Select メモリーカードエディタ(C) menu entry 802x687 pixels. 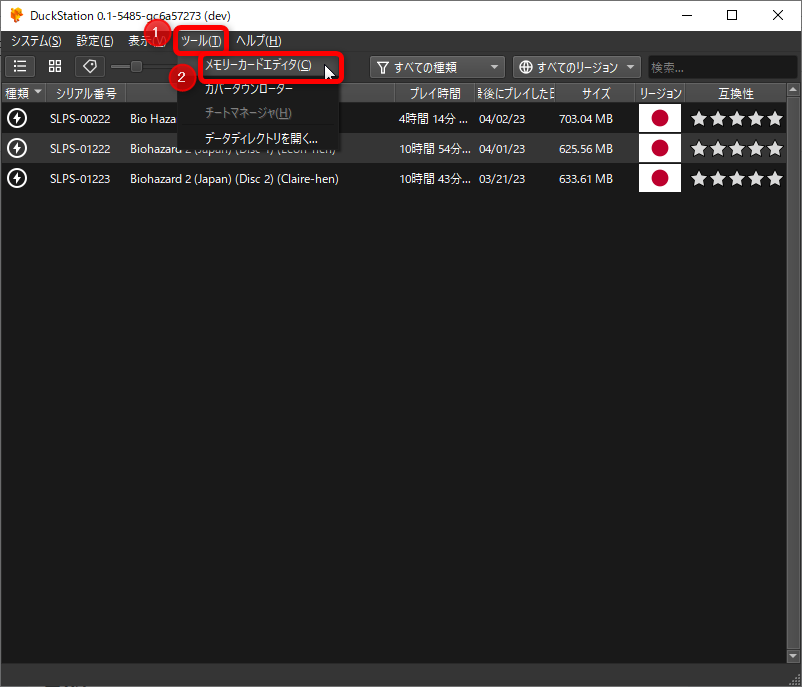coord(258,65)
